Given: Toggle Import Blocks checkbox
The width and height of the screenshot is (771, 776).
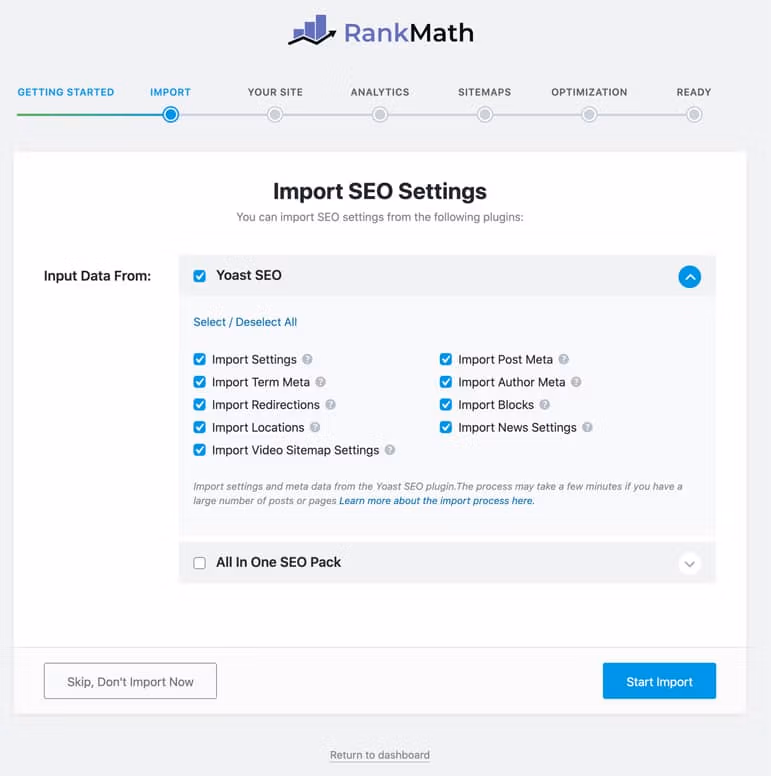Looking at the screenshot, I should tap(446, 405).
